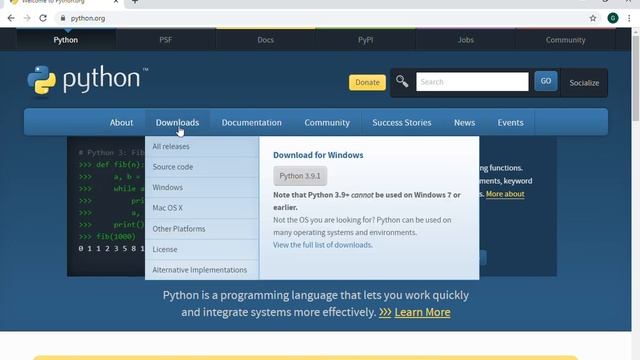Choose Windows from Downloads menu
The image size is (640, 360).
pos(202,187)
